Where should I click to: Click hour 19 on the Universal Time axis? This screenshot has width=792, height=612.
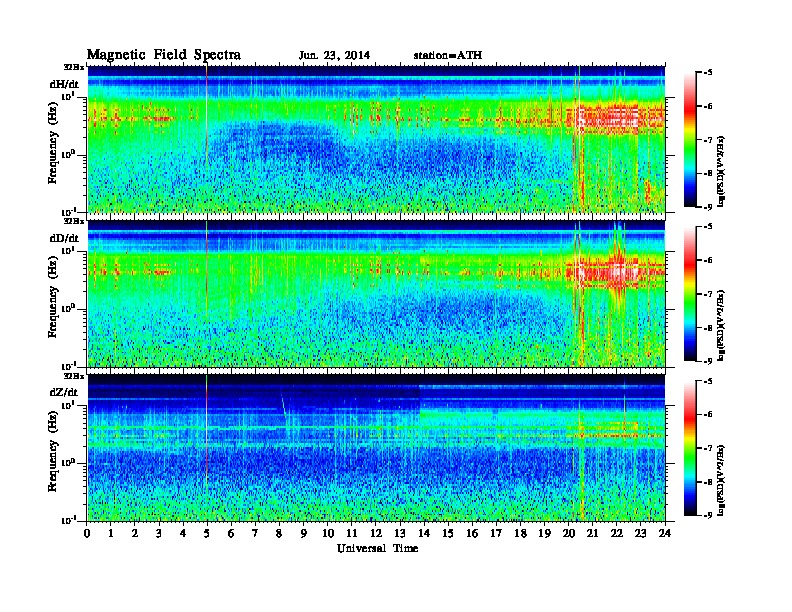[544, 533]
